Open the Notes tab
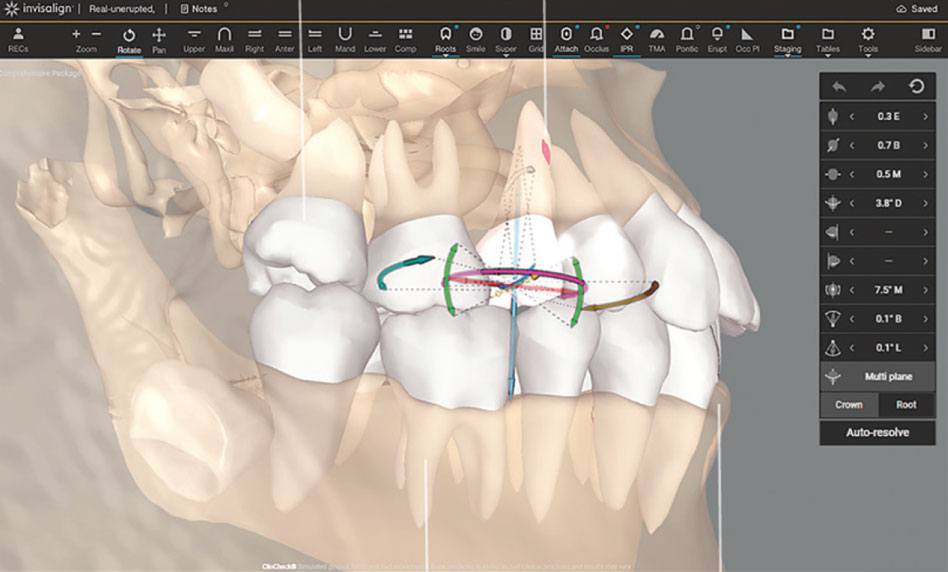This screenshot has height=572, width=948. pyautogui.click(x=199, y=9)
